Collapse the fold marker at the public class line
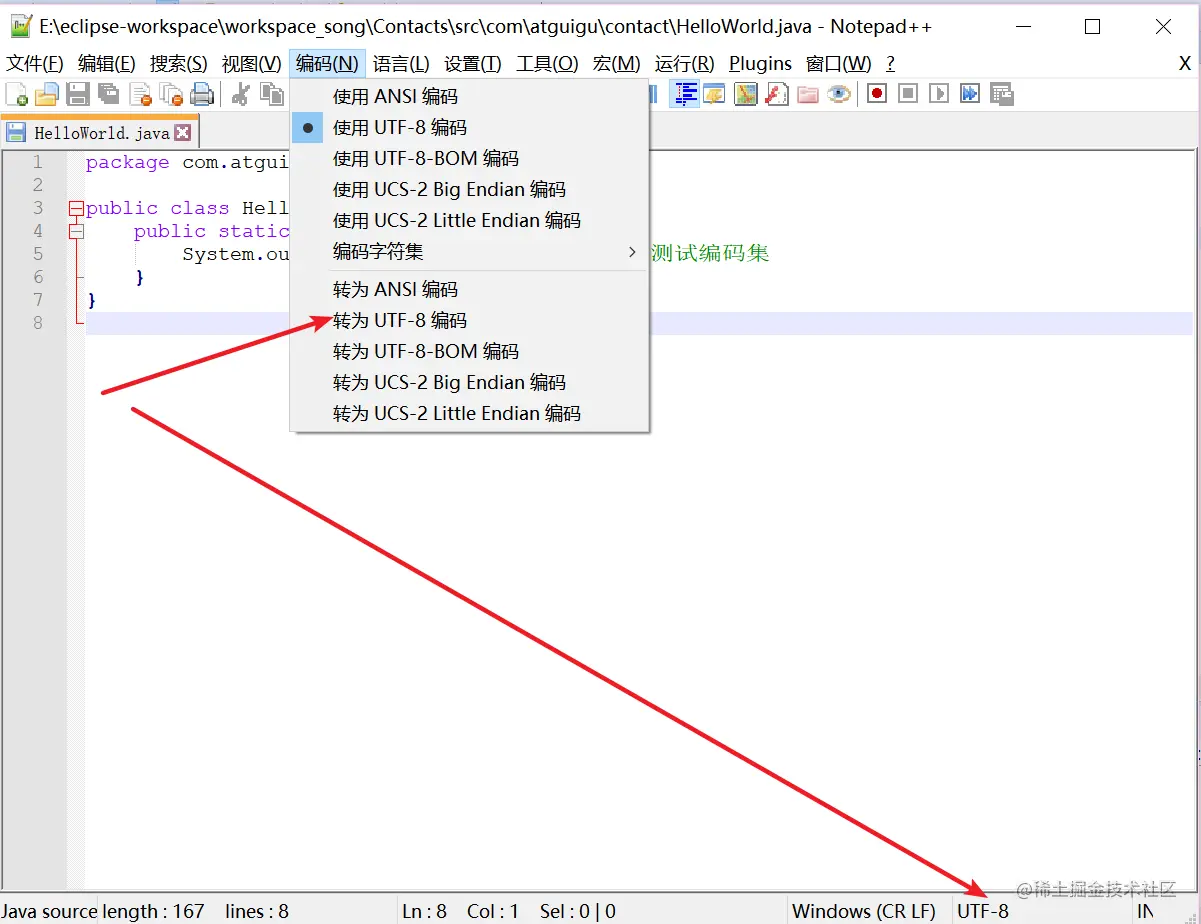1201x924 pixels. pos(76,208)
